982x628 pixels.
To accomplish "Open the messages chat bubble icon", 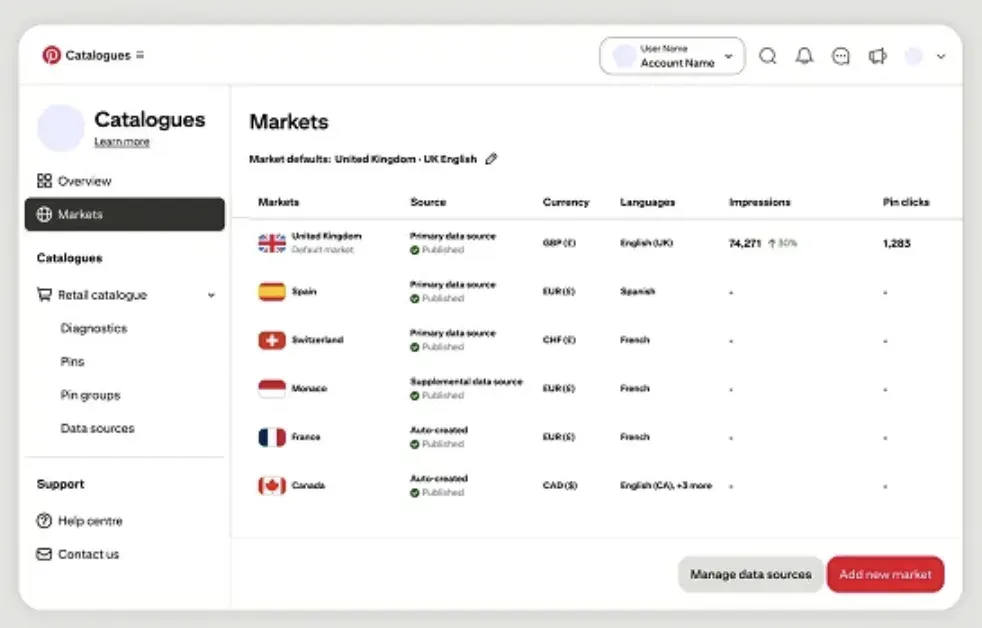I will [840, 56].
